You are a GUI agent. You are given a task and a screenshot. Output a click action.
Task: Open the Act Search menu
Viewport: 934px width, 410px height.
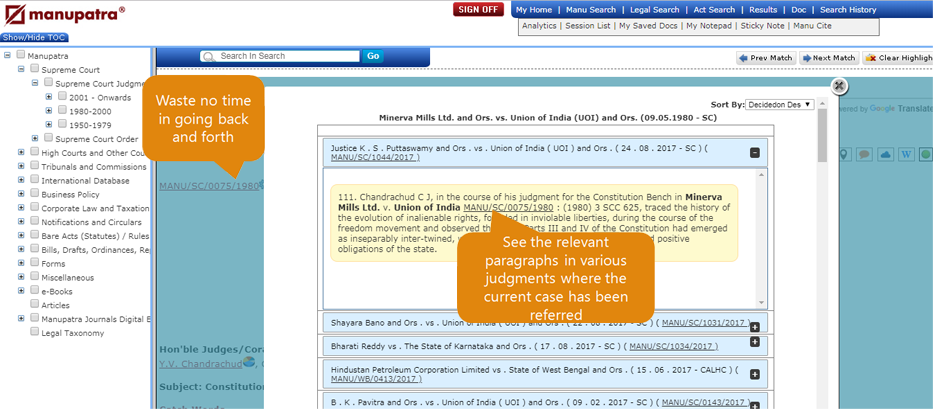click(x=714, y=10)
